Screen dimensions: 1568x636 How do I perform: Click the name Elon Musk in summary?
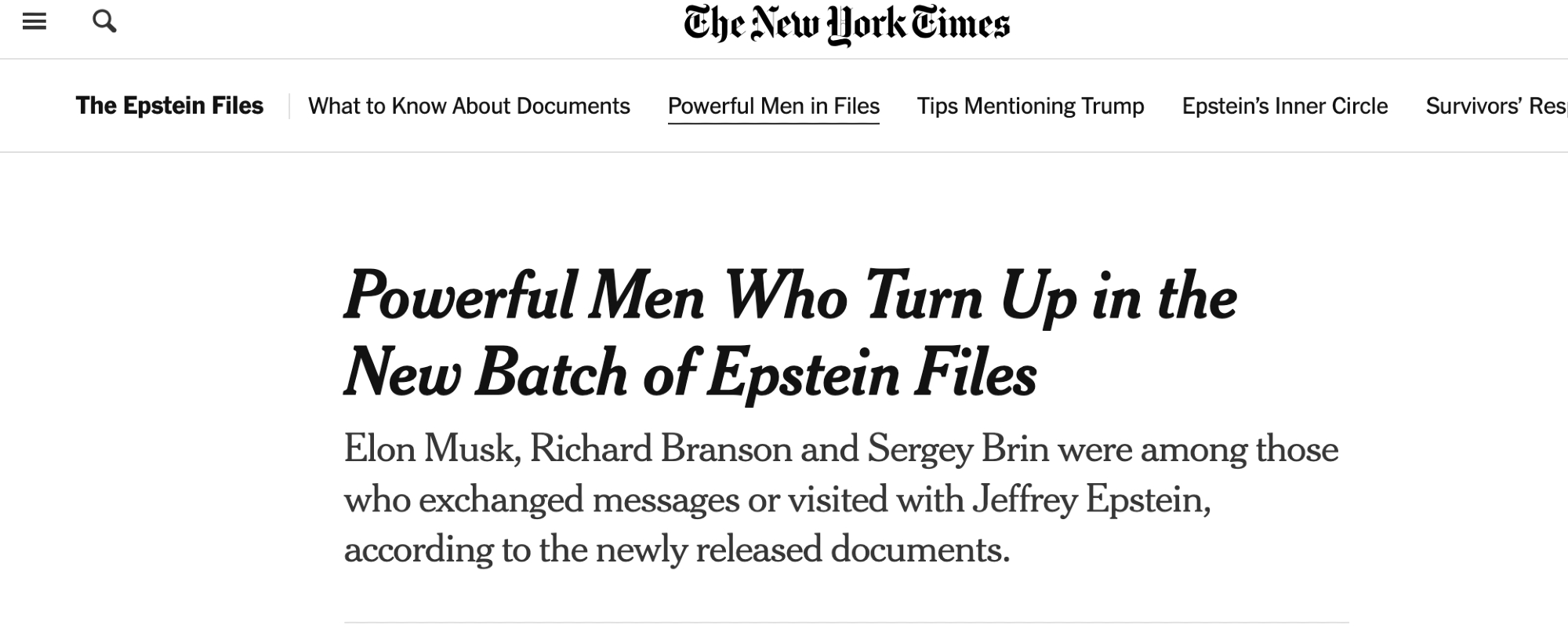(x=430, y=449)
